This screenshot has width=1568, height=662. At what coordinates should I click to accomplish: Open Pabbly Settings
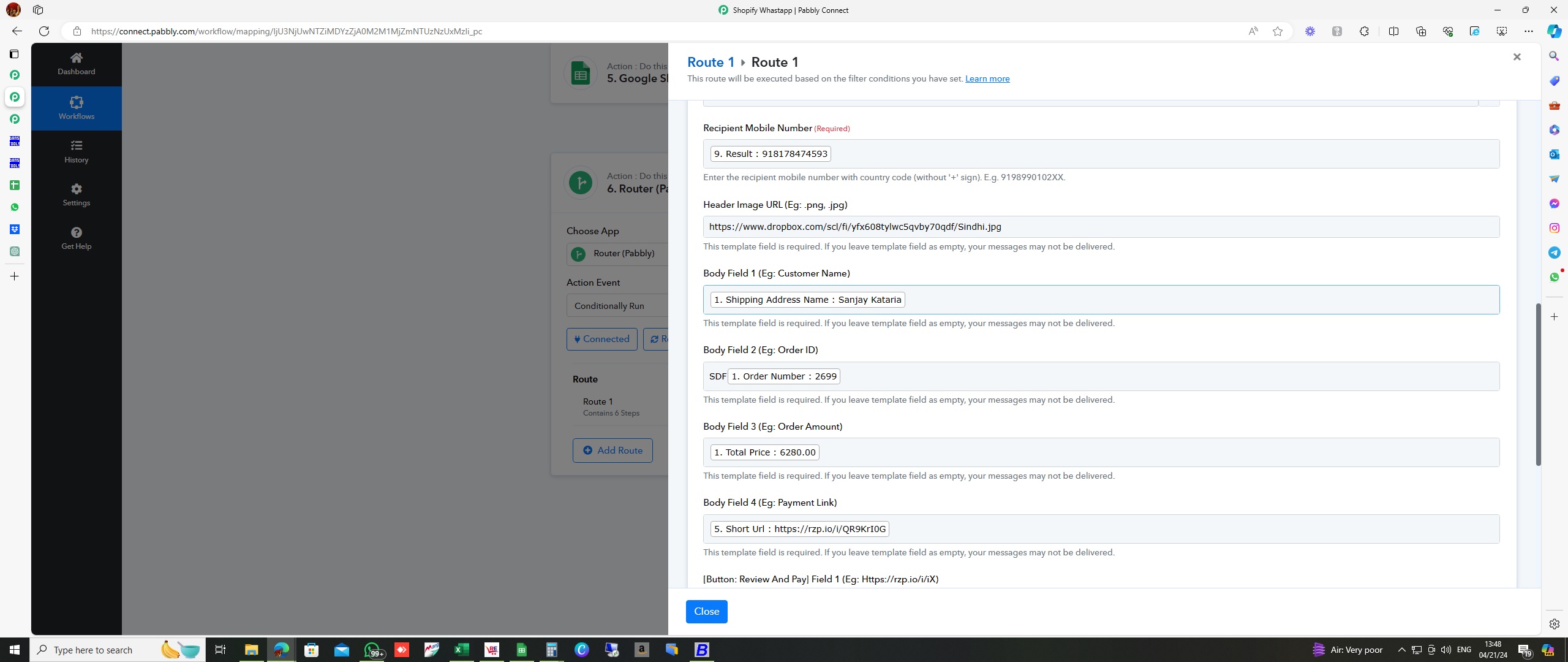click(x=76, y=195)
